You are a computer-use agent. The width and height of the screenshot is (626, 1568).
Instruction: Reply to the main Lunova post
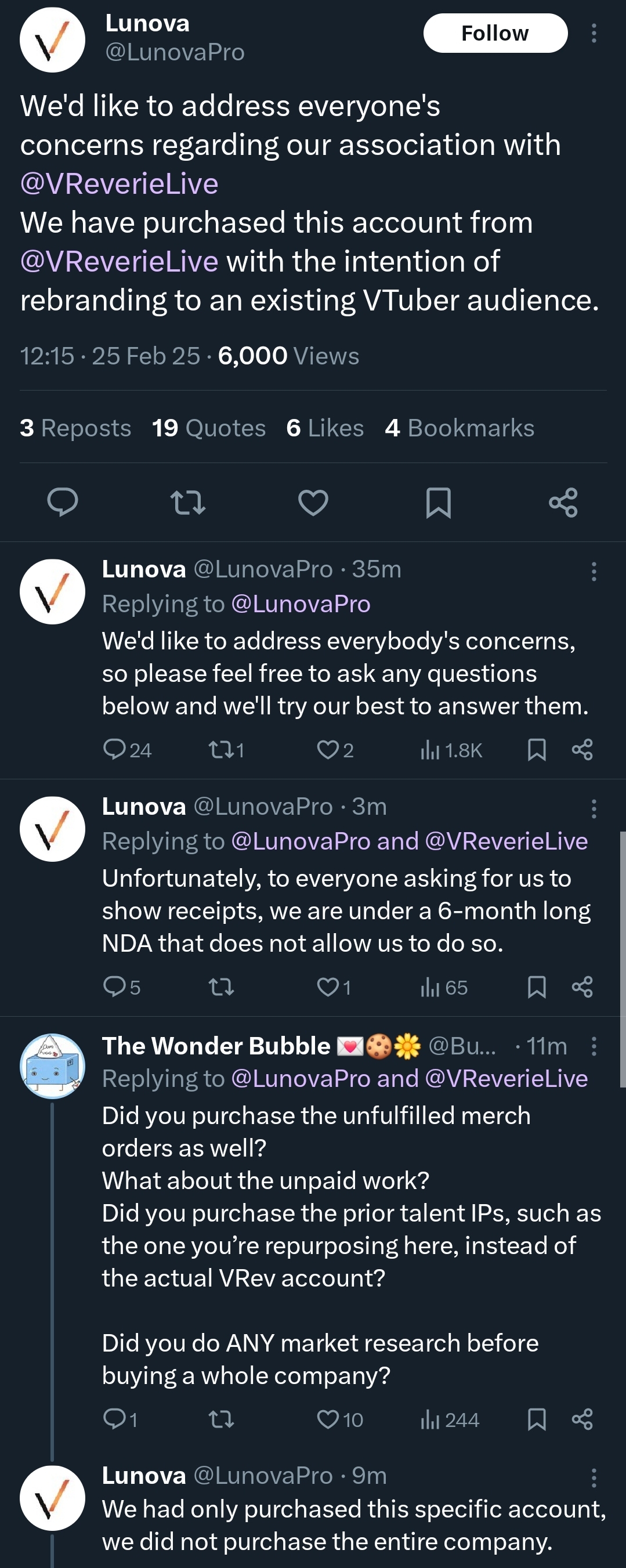pos(63,502)
